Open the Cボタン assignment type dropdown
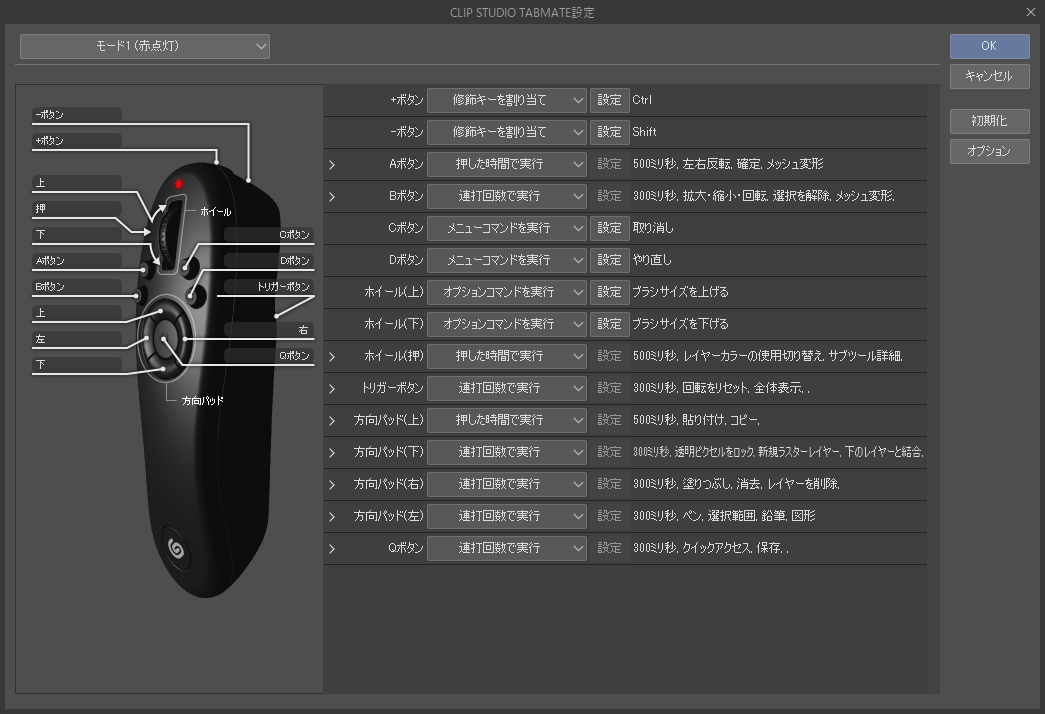 [507, 228]
